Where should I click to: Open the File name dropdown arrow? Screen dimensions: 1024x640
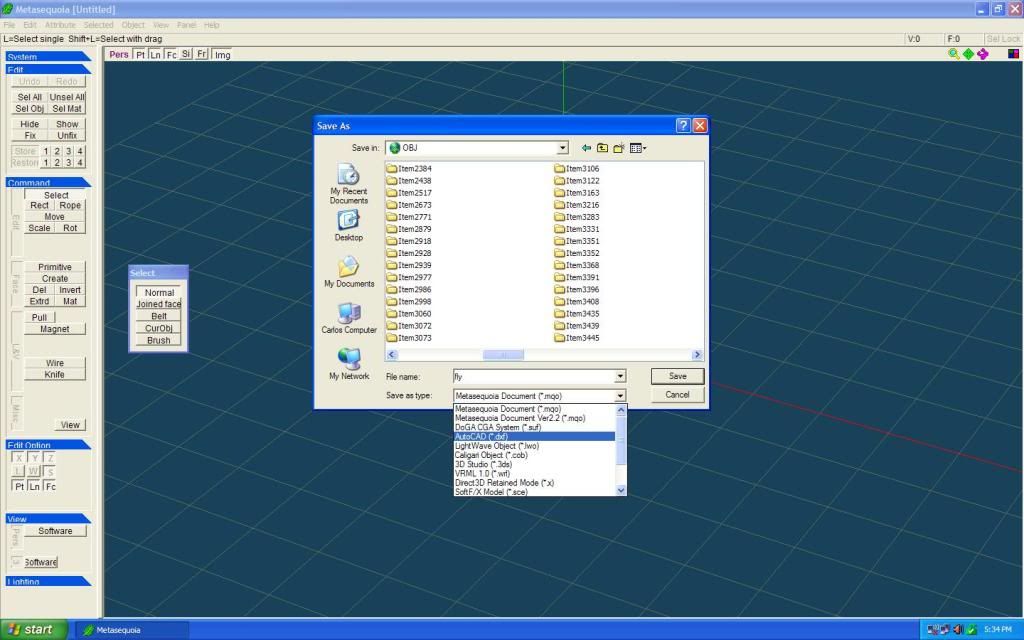click(x=620, y=377)
